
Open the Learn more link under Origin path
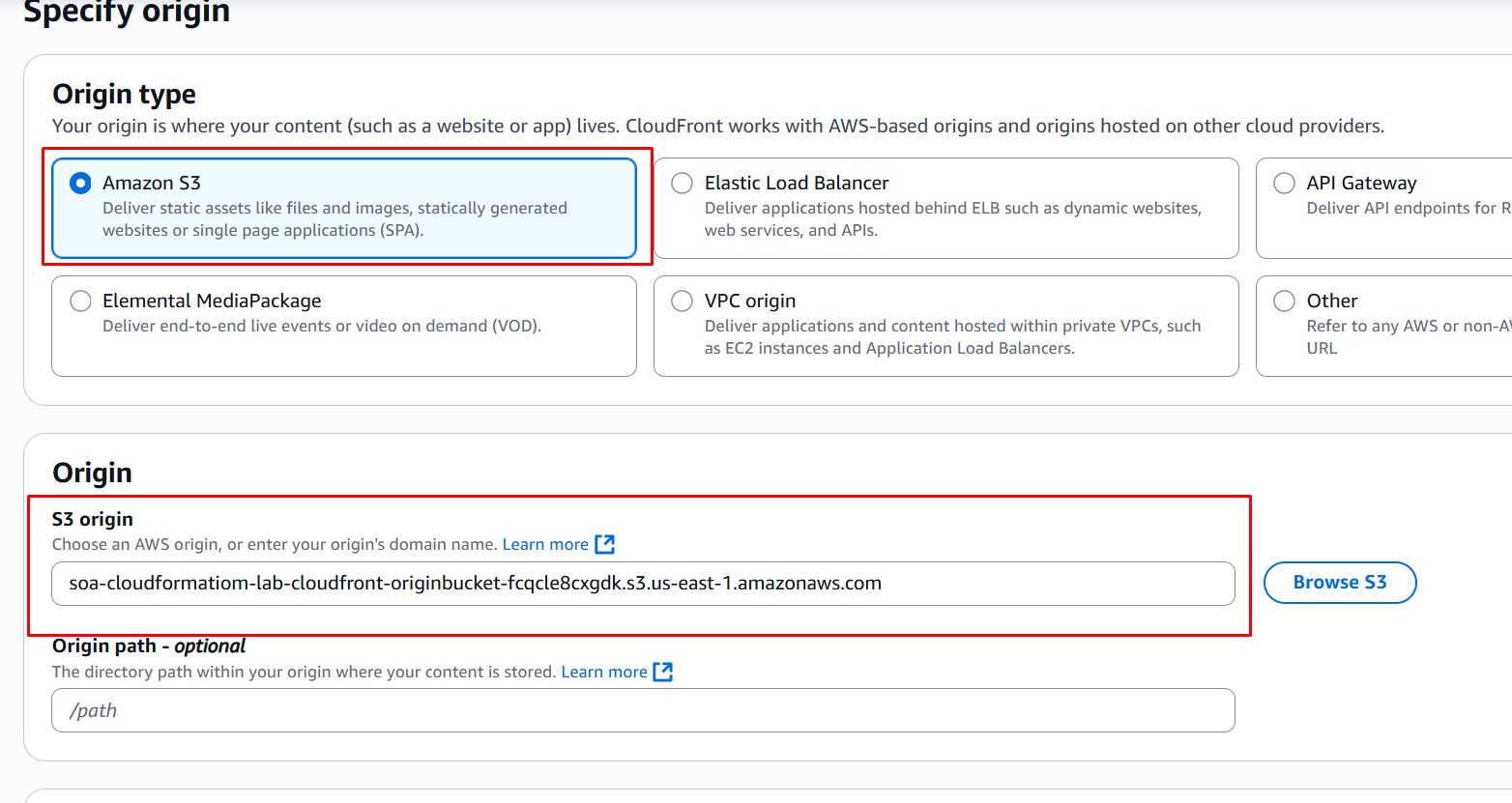coord(604,672)
